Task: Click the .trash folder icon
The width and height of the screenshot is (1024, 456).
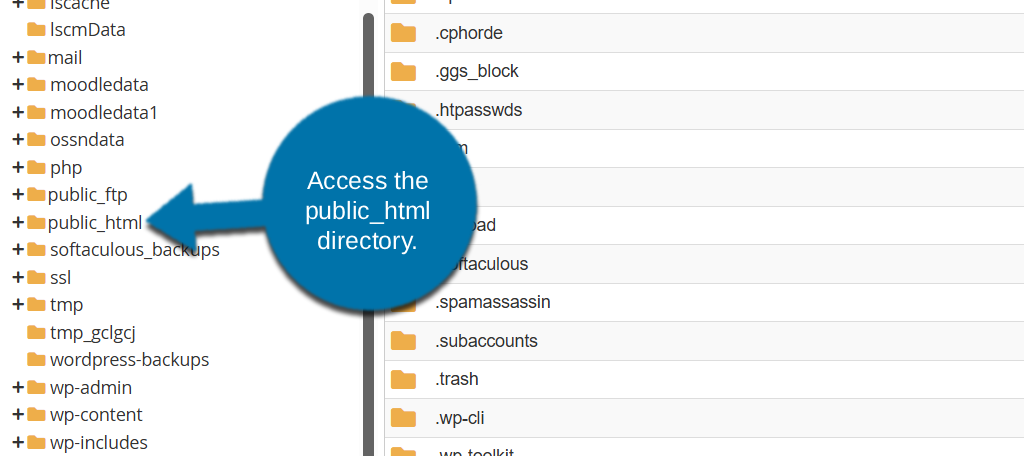Action: tap(403, 379)
